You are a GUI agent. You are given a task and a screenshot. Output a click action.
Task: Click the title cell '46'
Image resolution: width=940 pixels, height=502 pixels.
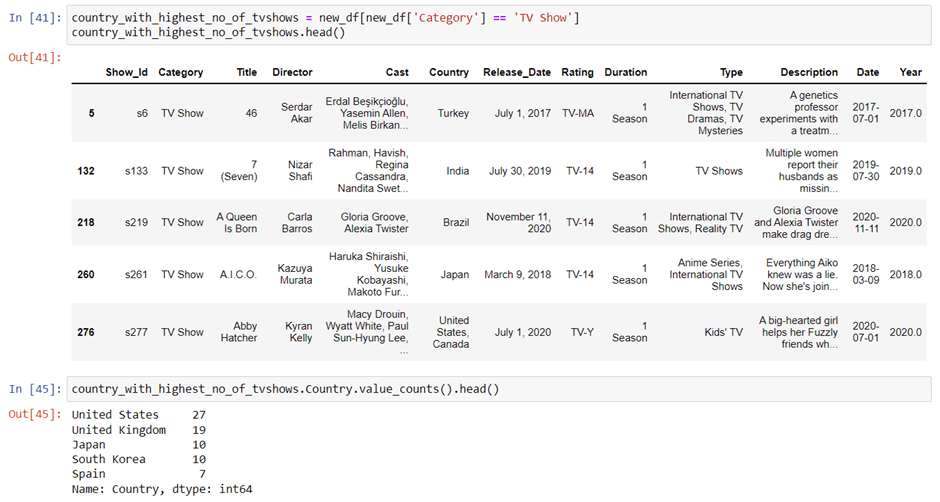(251, 113)
